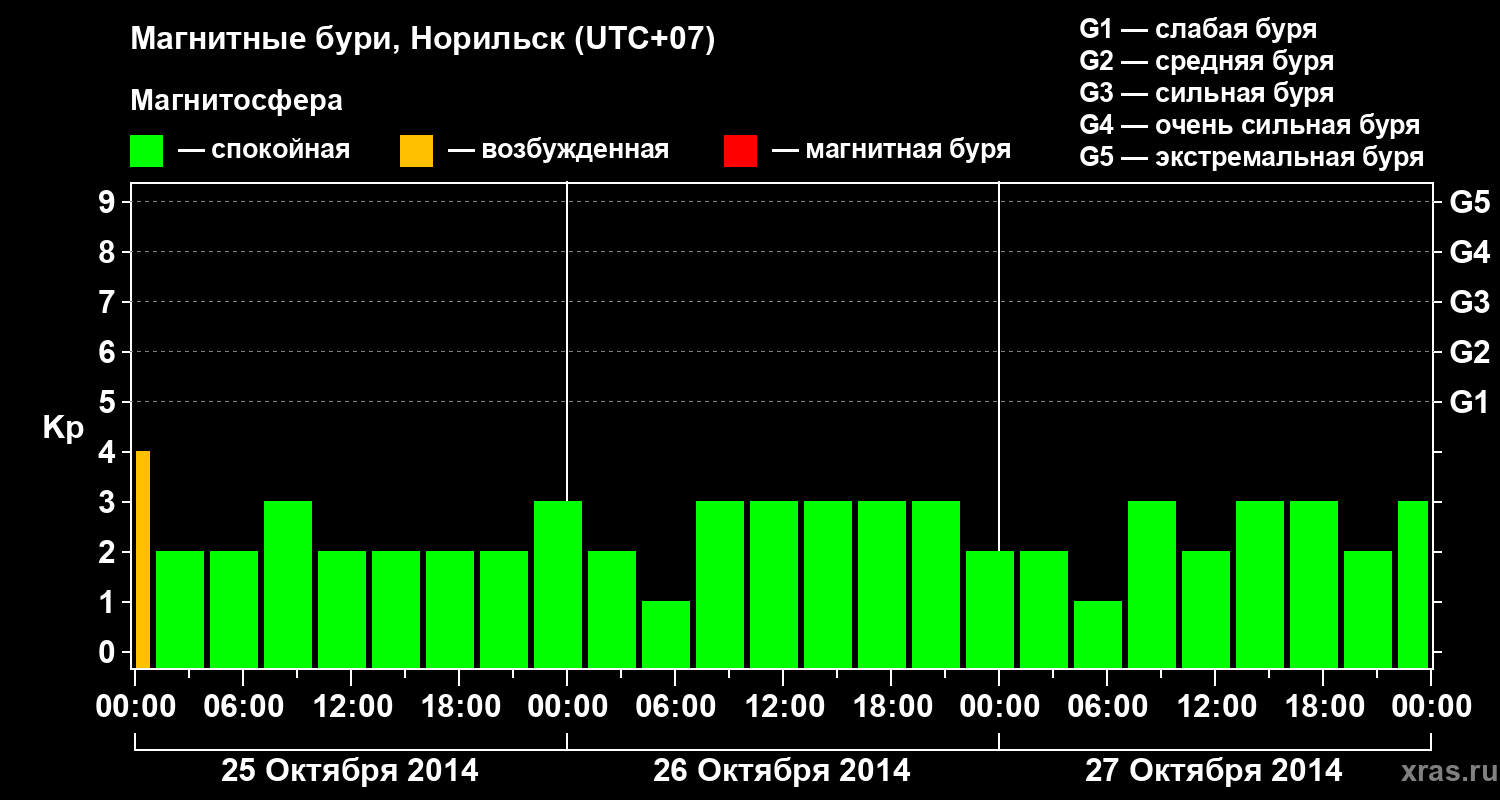Click the Kp axis value '4'
Viewport: 1500px width, 800px height.
[109, 452]
